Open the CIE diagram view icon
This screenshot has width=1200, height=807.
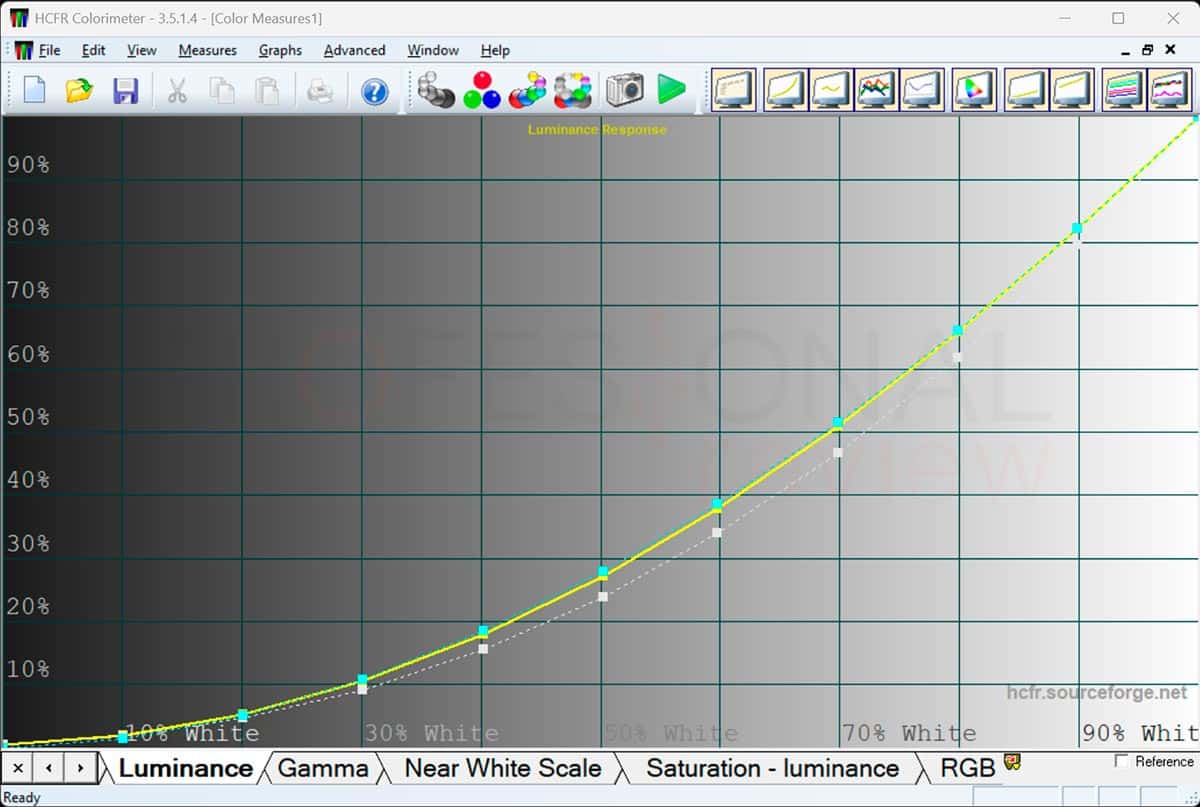[974, 90]
